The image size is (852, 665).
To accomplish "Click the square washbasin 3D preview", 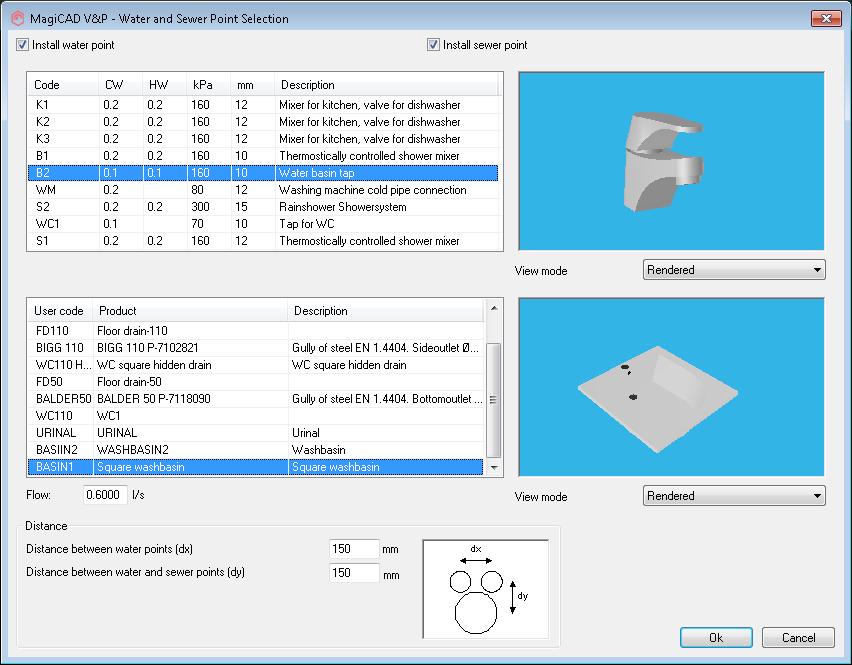I will coord(672,387).
